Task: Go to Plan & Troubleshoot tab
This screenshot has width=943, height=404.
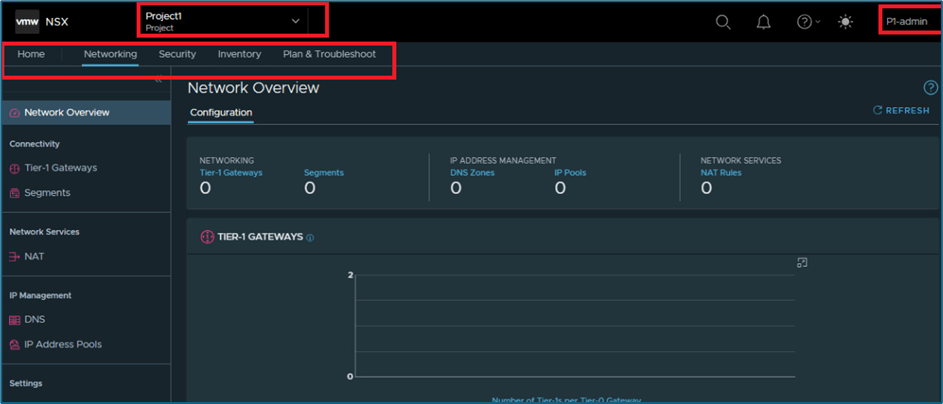Action: [x=329, y=54]
